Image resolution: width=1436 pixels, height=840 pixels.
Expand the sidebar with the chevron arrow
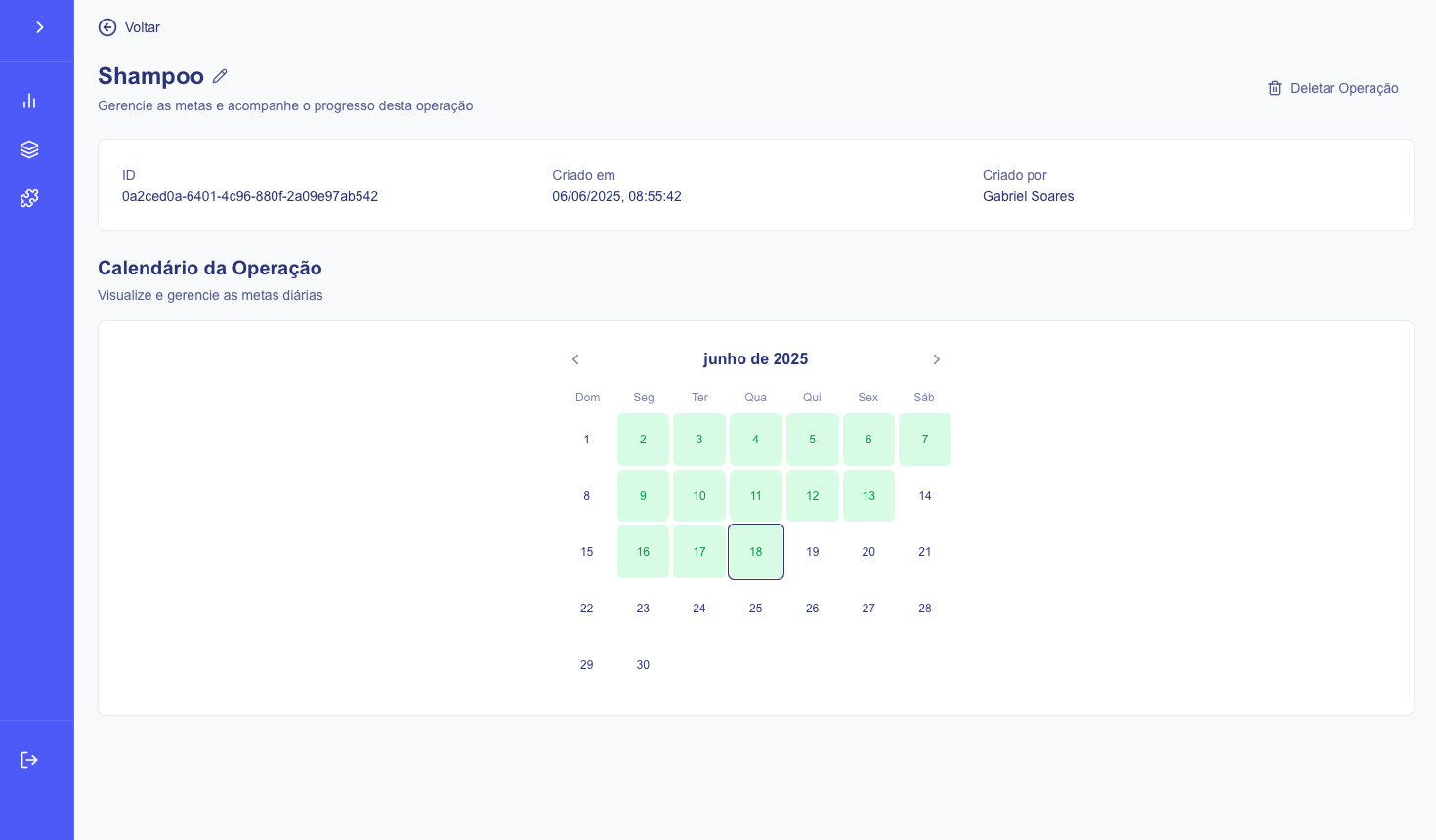pos(39,27)
